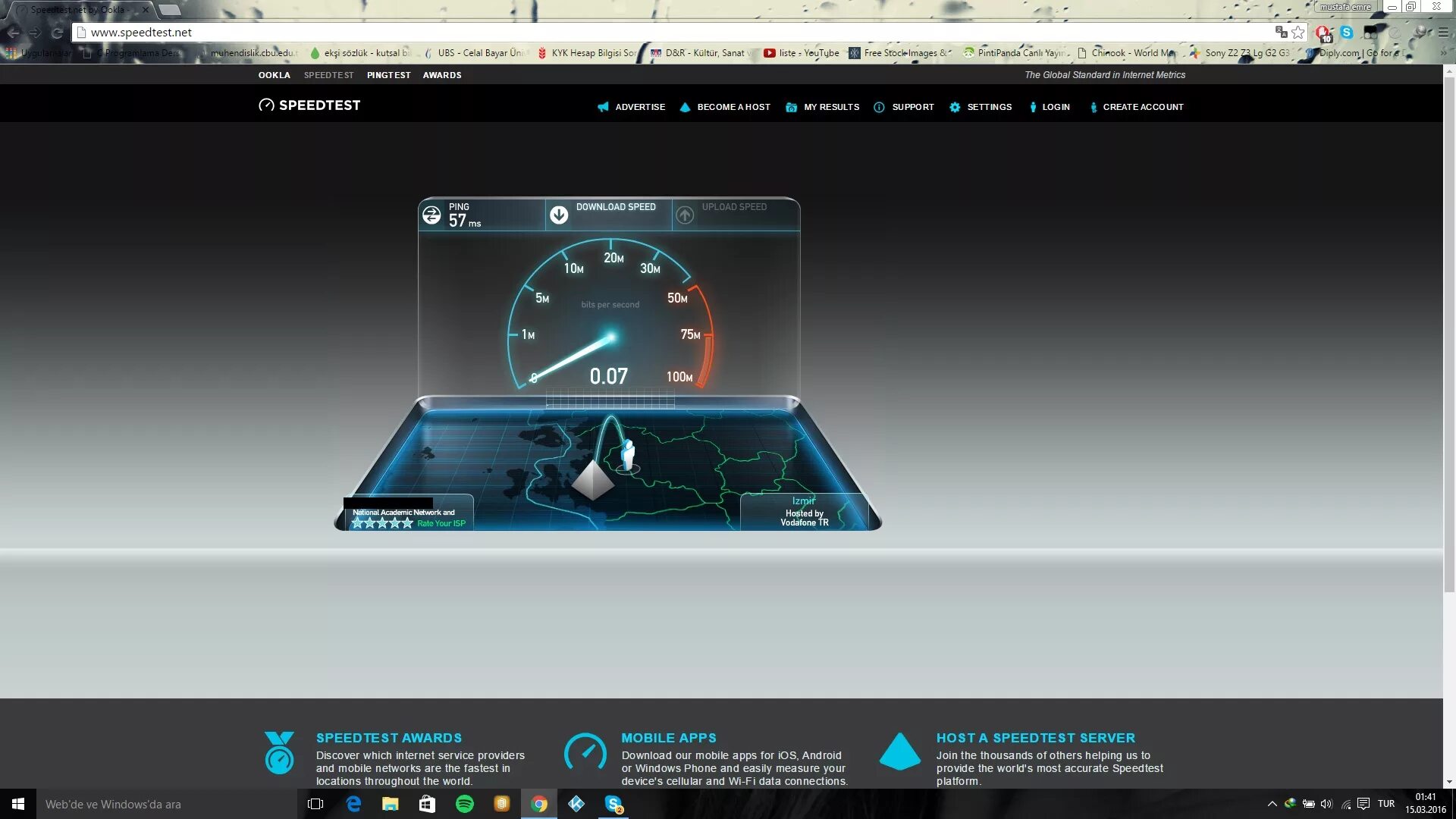Bookmark page with the star icon
The height and width of the screenshot is (819, 1456).
[x=1298, y=32]
